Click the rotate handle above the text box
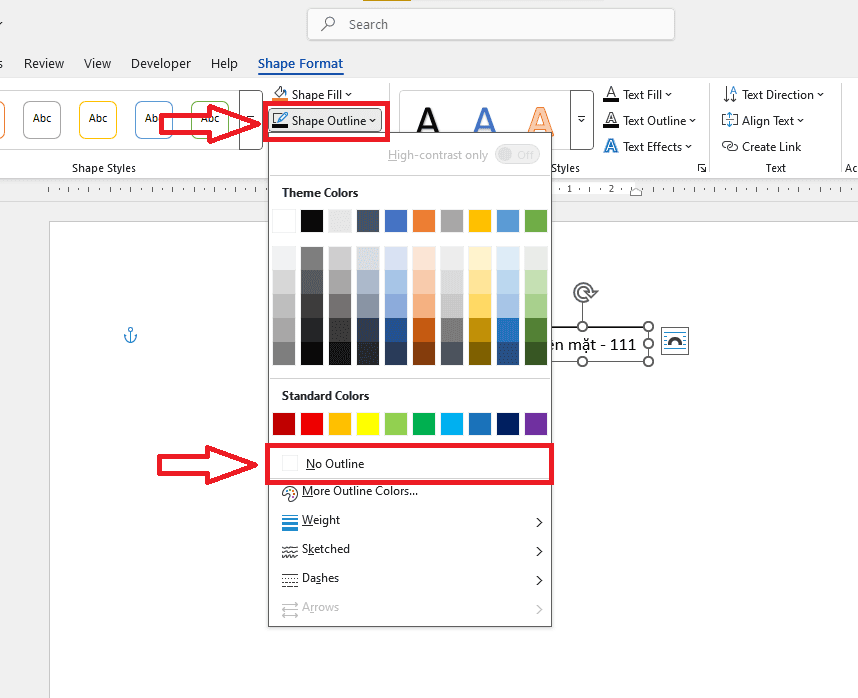Image resolution: width=858 pixels, height=698 pixels. coord(585,292)
